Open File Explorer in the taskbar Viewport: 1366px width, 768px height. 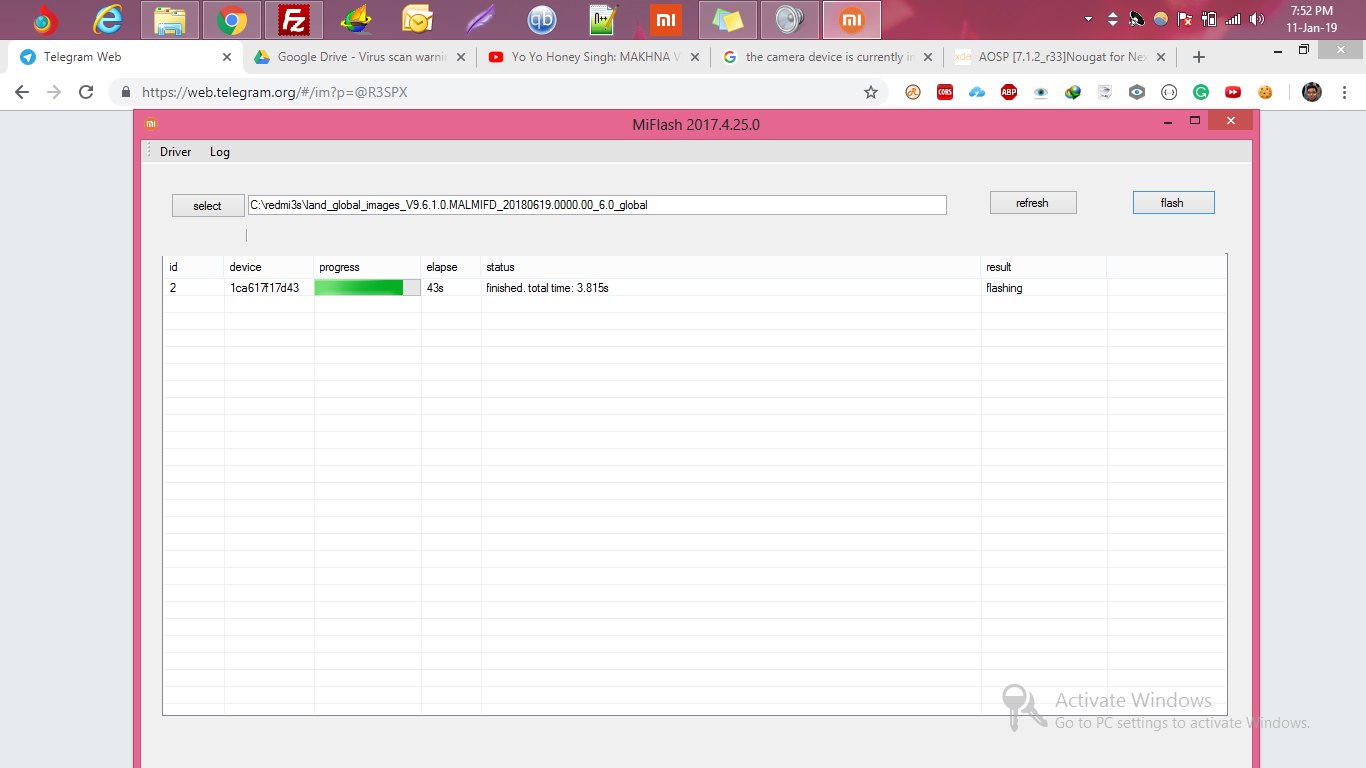pyautogui.click(x=170, y=19)
